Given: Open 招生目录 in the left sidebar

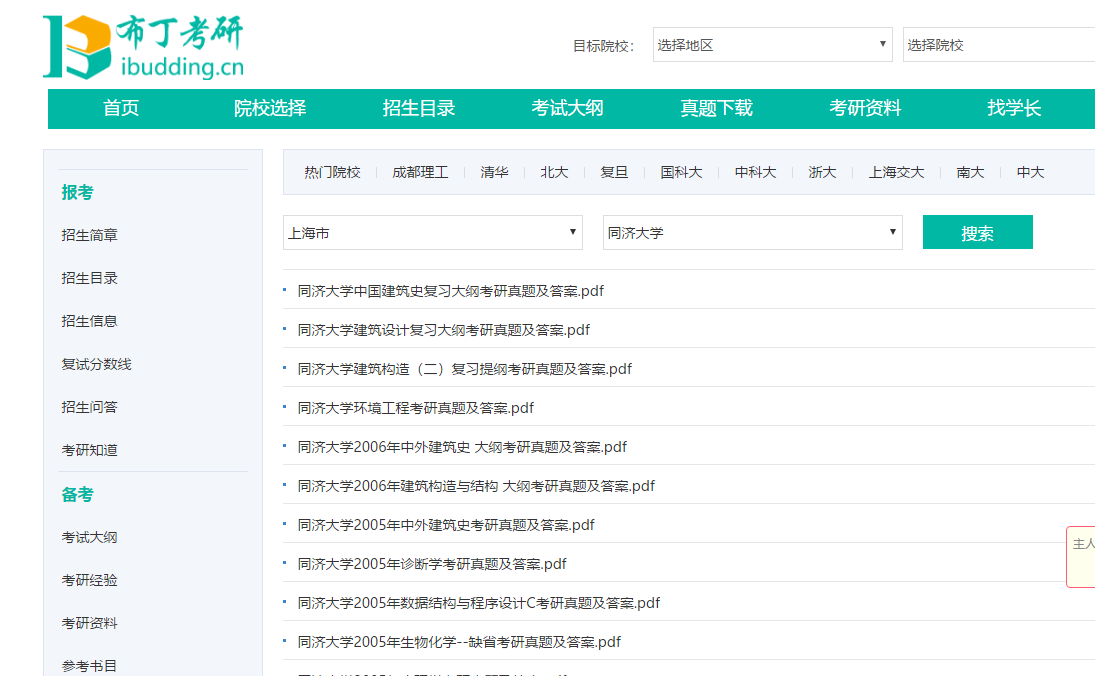Looking at the screenshot, I should (89, 278).
